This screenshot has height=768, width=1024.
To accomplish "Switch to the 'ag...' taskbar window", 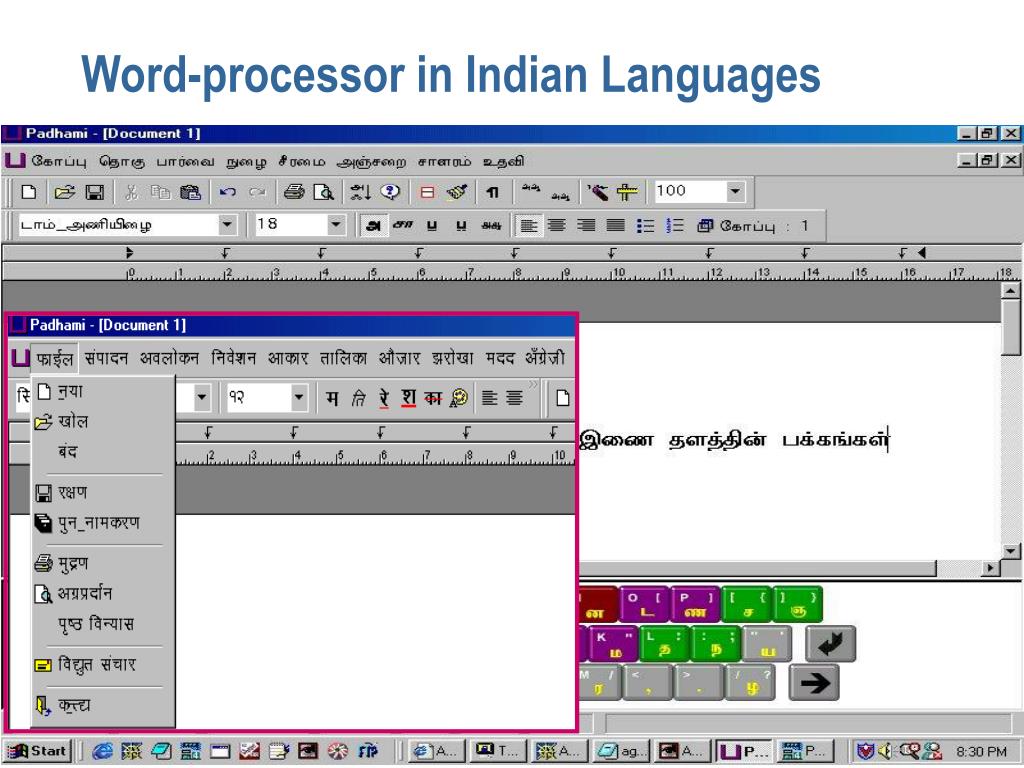I will click(621, 751).
